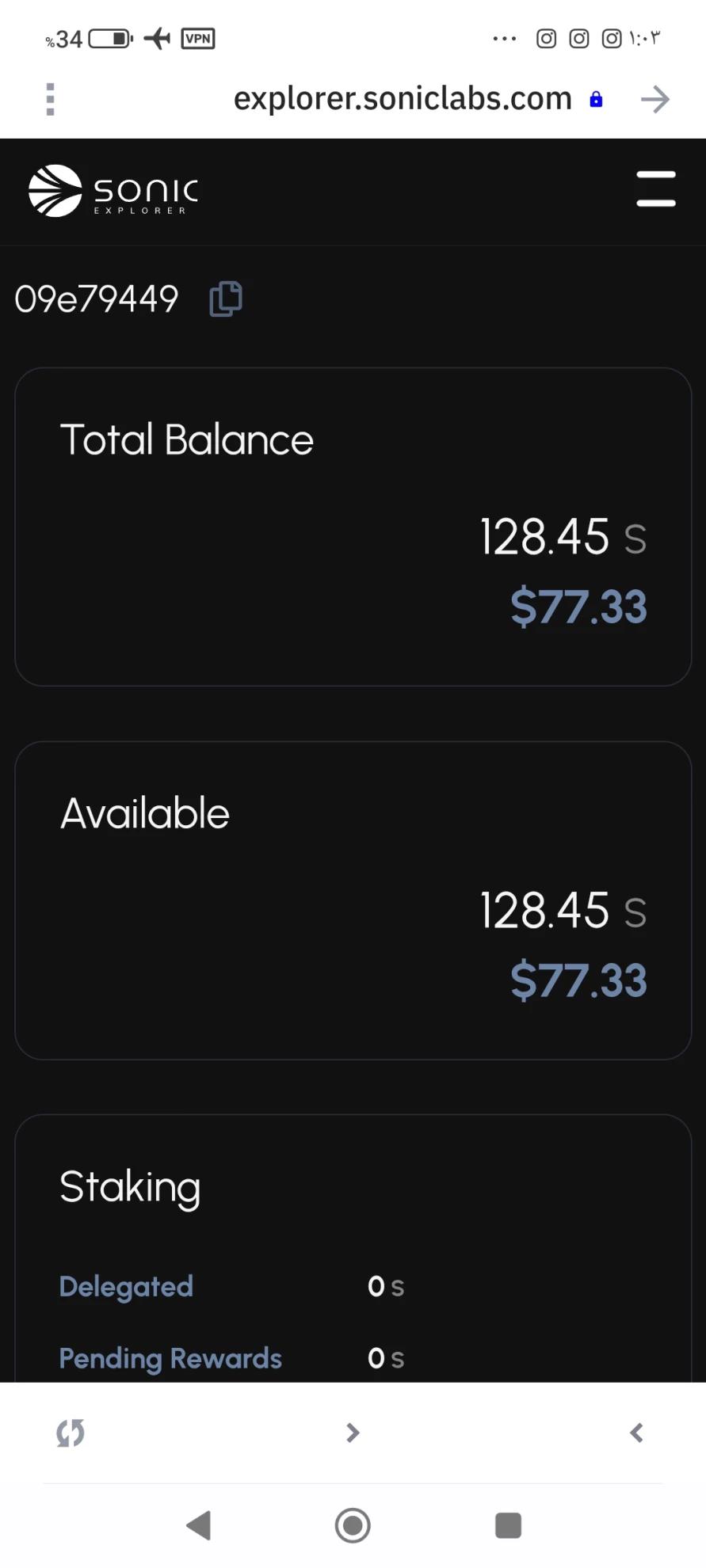Screen dimensions: 706x1568
Task: Tap the VPN status bar indicator
Action: pos(198,38)
